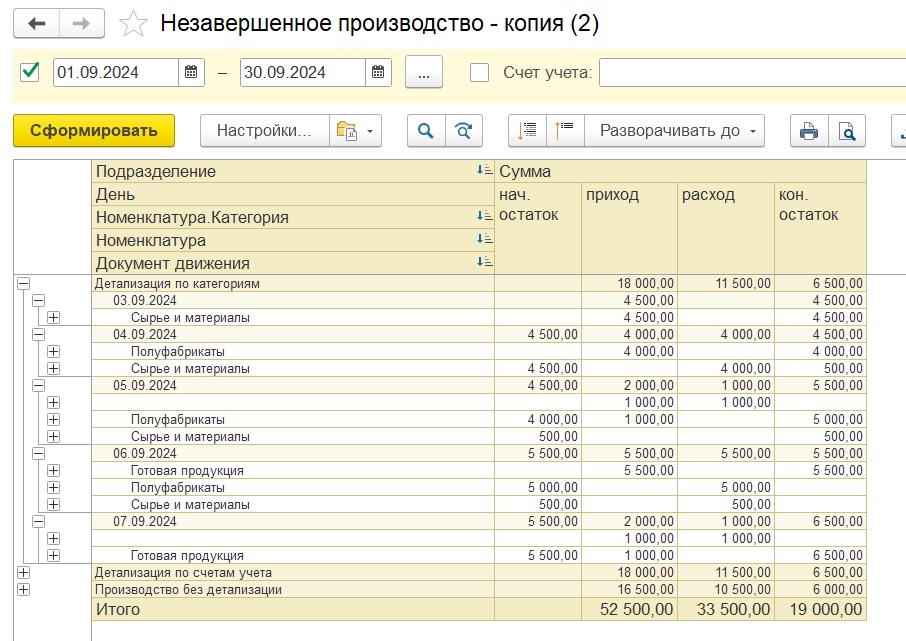The width and height of the screenshot is (906, 641).
Task: Collapse the 06.09.2024 day group
Action: click(38, 453)
